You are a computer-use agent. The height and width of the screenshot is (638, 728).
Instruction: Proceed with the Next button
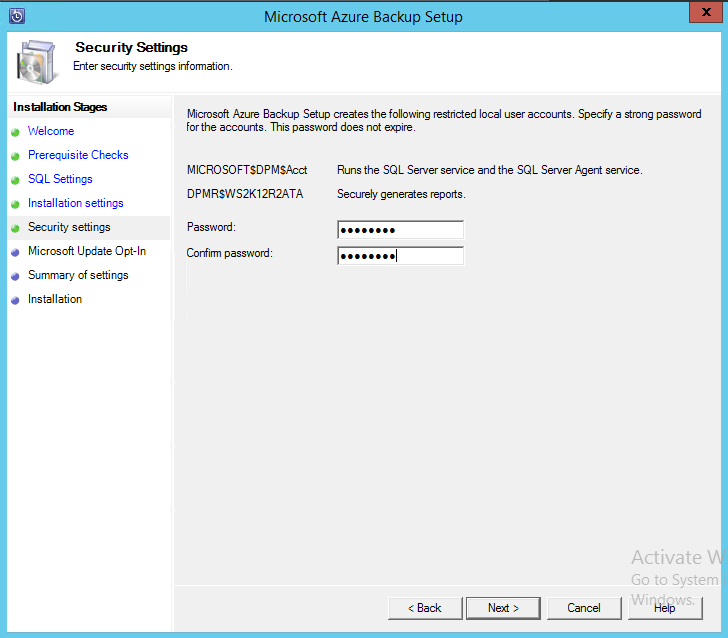pos(503,608)
